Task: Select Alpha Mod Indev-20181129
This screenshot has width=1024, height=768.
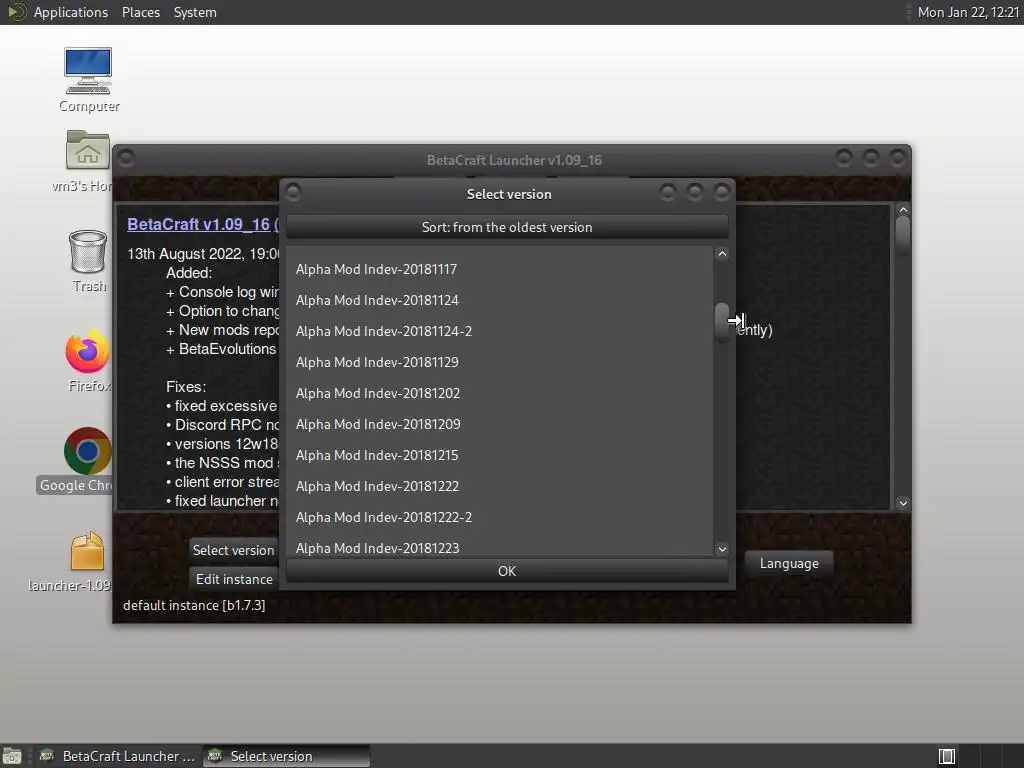Action: (500, 362)
